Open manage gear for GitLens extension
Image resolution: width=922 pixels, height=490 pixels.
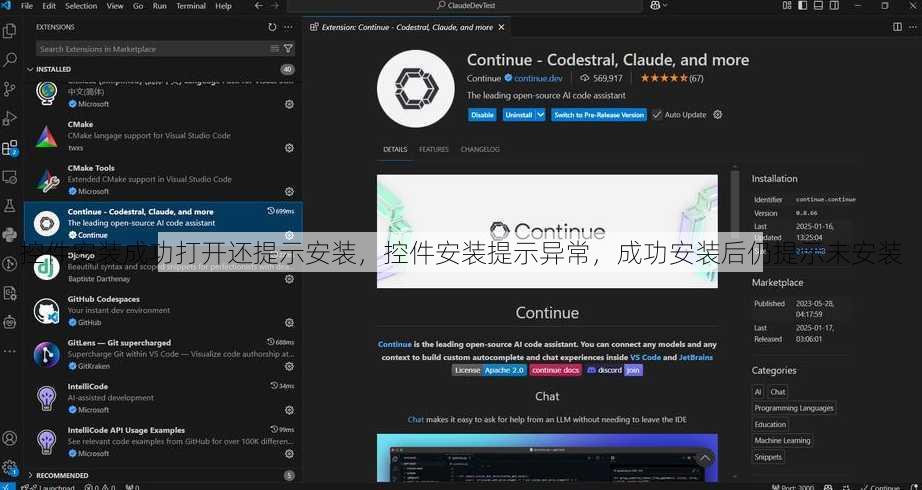[x=289, y=366]
